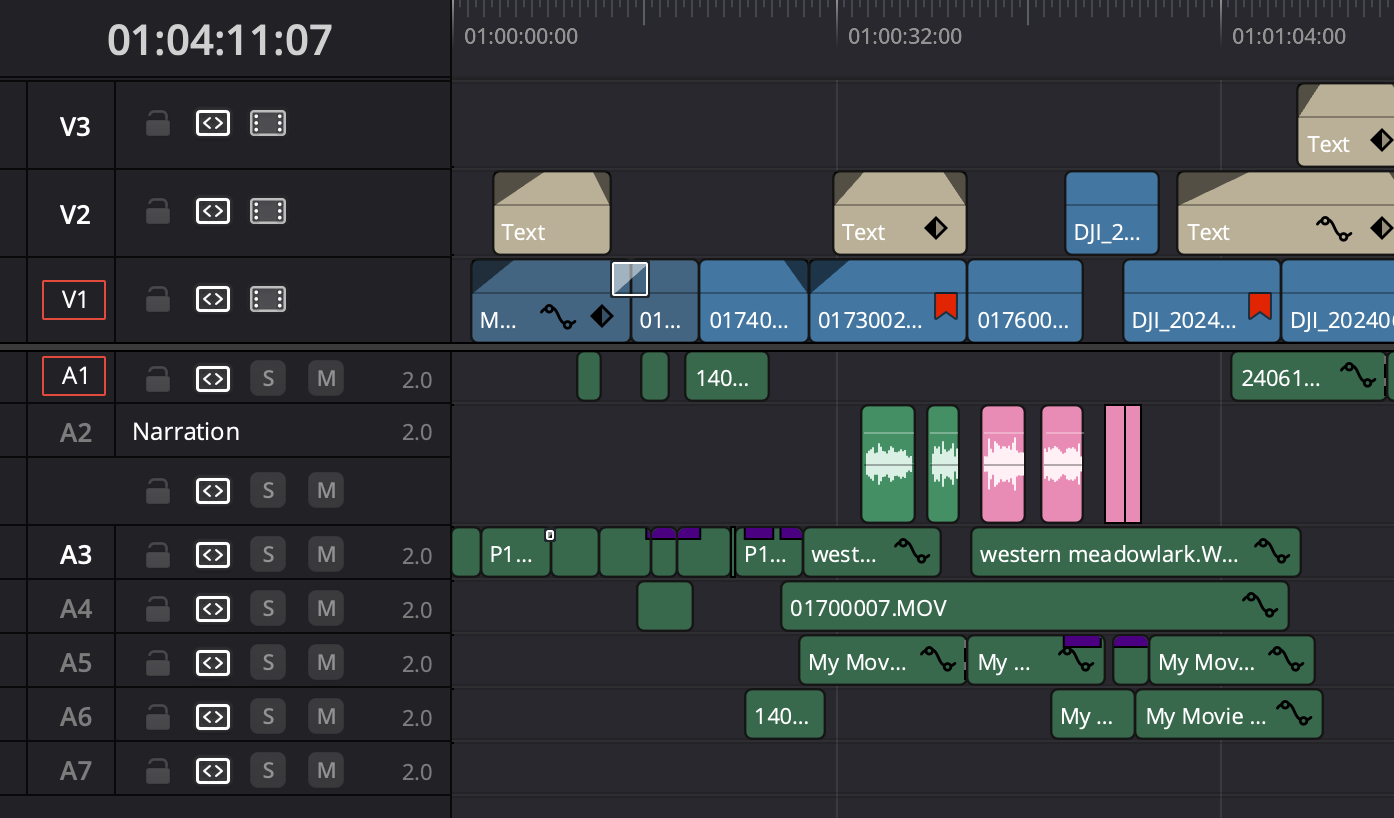The width and height of the screenshot is (1394, 818).
Task: Click the red marker on clip 0173002
Action: pos(946,306)
